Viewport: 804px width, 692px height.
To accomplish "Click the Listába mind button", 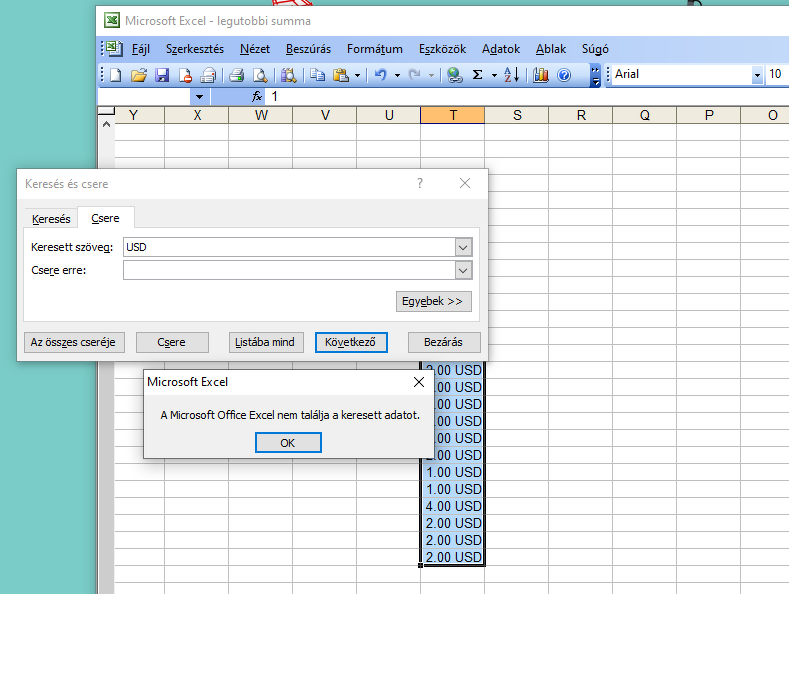I will pyautogui.click(x=266, y=342).
